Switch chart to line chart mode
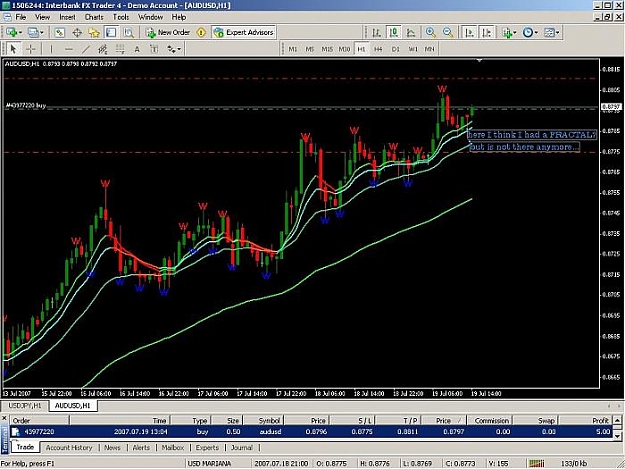This screenshot has height=469, width=625. [x=411, y=32]
